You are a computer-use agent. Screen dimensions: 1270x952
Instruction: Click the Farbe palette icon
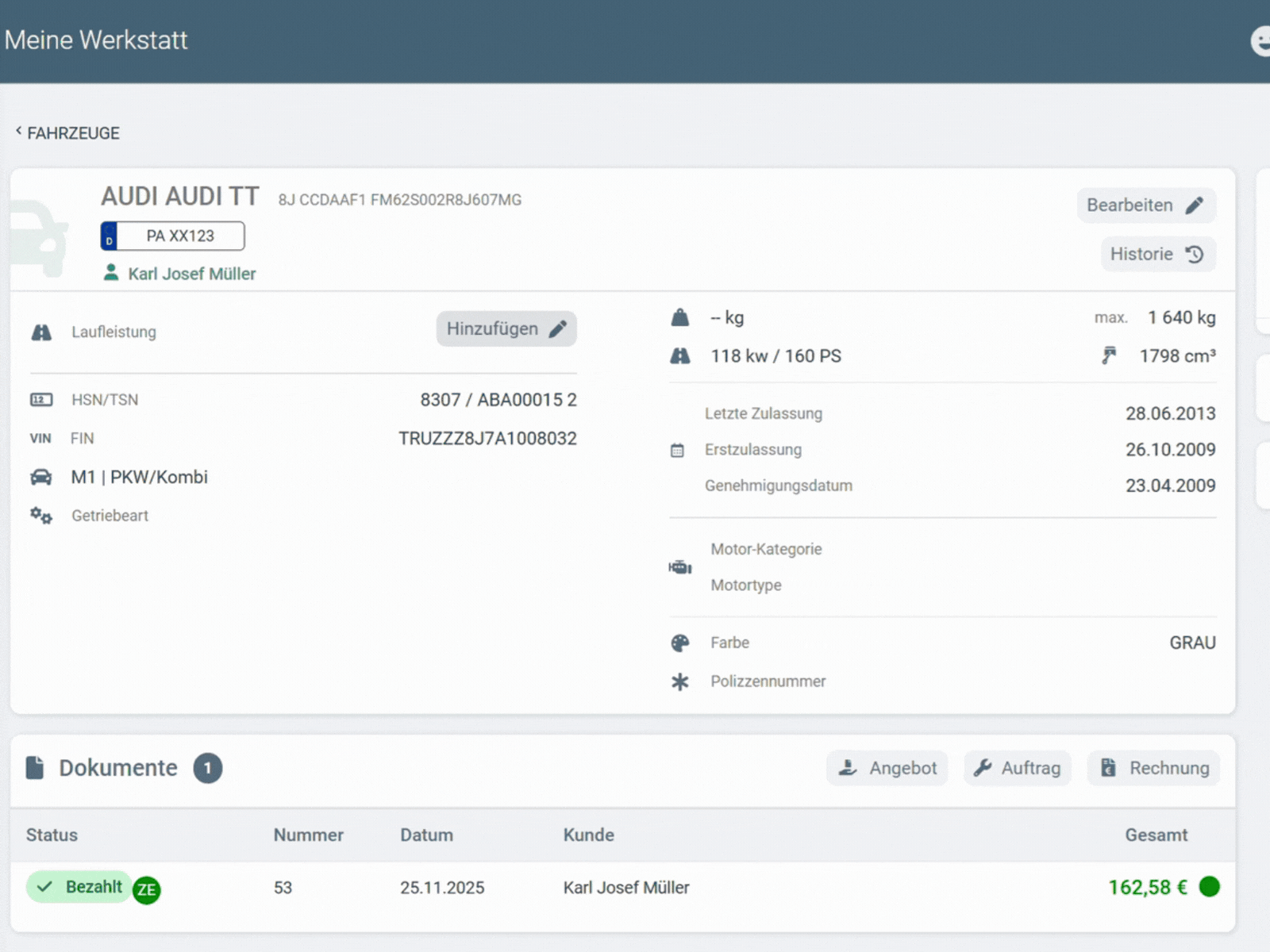[x=680, y=643]
